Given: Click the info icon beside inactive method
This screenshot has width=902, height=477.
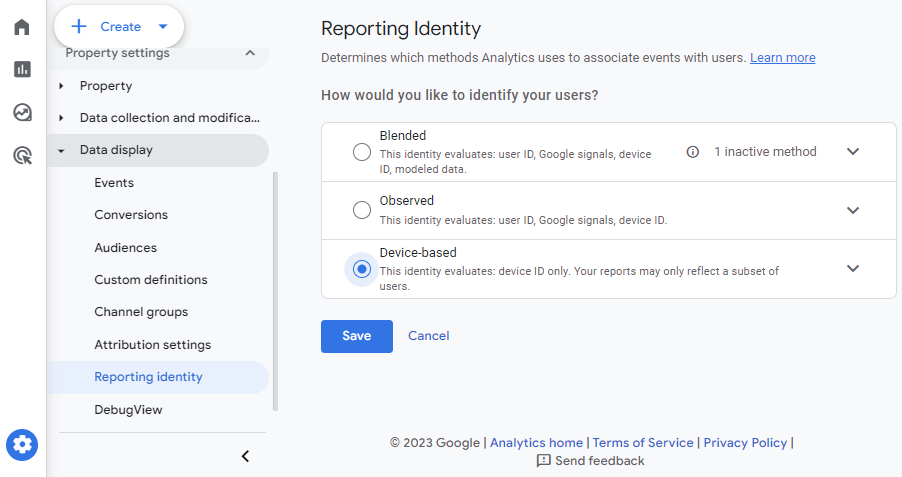Looking at the screenshot, I should pos(692,152).
